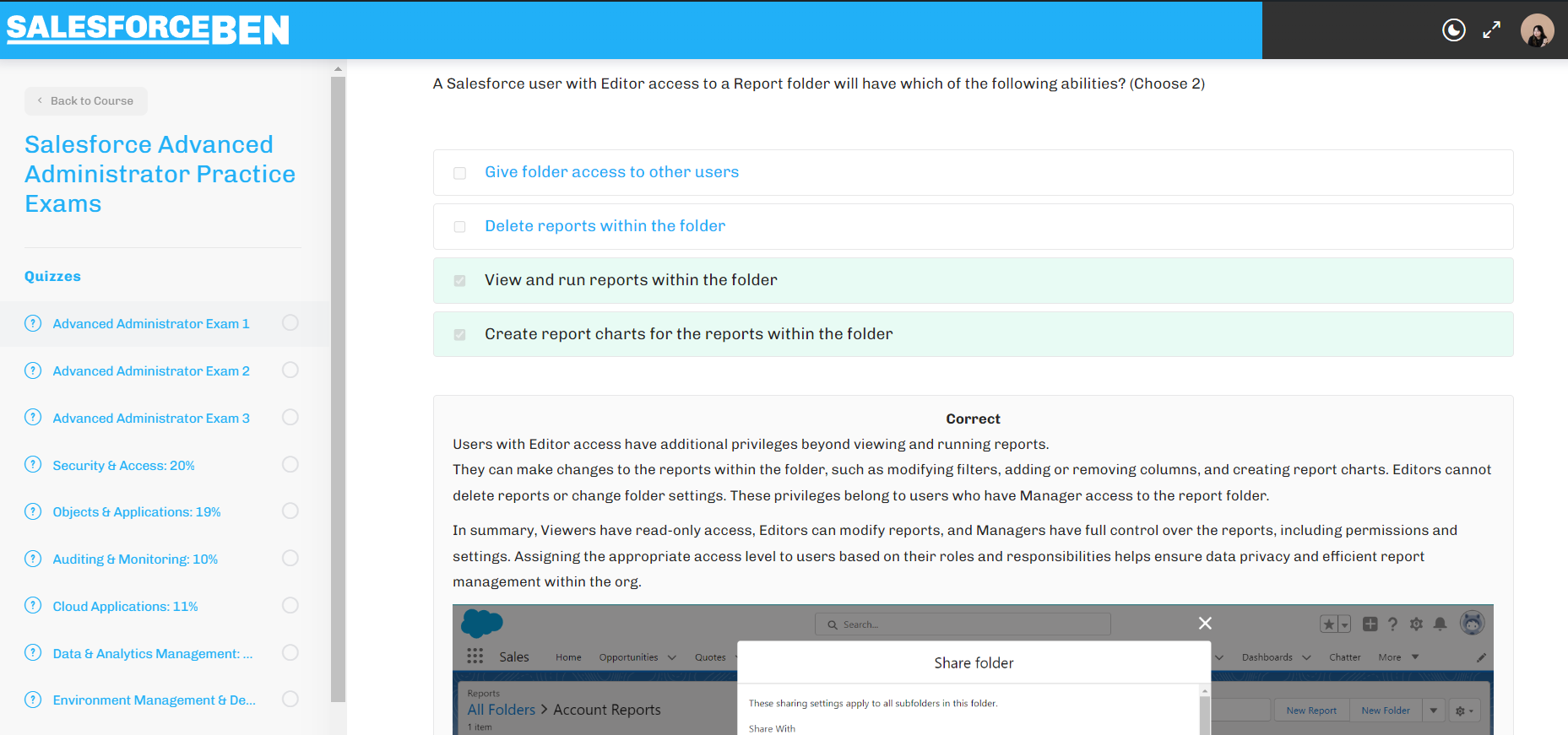Open notifications bell icon
This screenshot has height=735, width=1568.
[x=1440, y=624]
